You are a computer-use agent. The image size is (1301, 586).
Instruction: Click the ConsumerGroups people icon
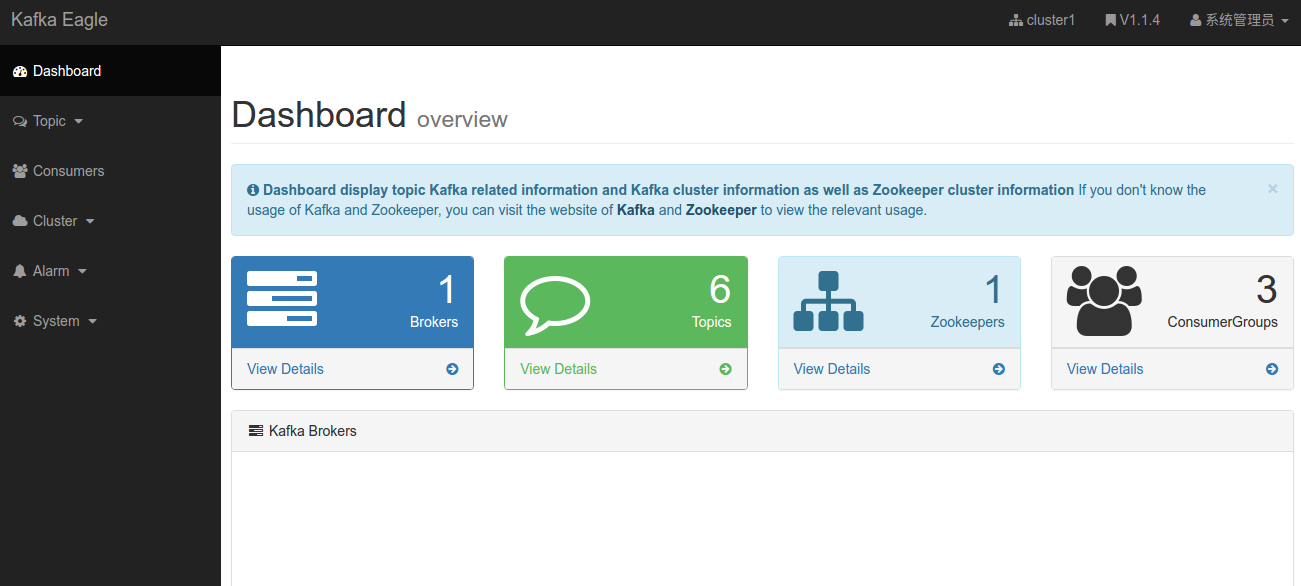[1104, 300]
